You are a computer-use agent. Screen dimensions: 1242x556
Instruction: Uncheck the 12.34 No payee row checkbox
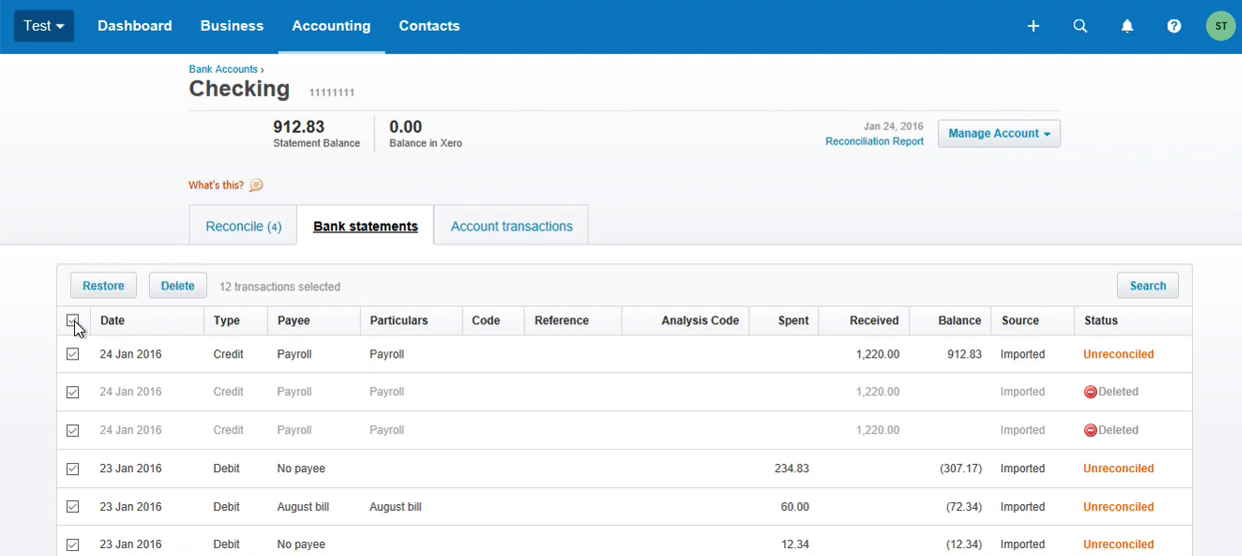tap(73, 545)
